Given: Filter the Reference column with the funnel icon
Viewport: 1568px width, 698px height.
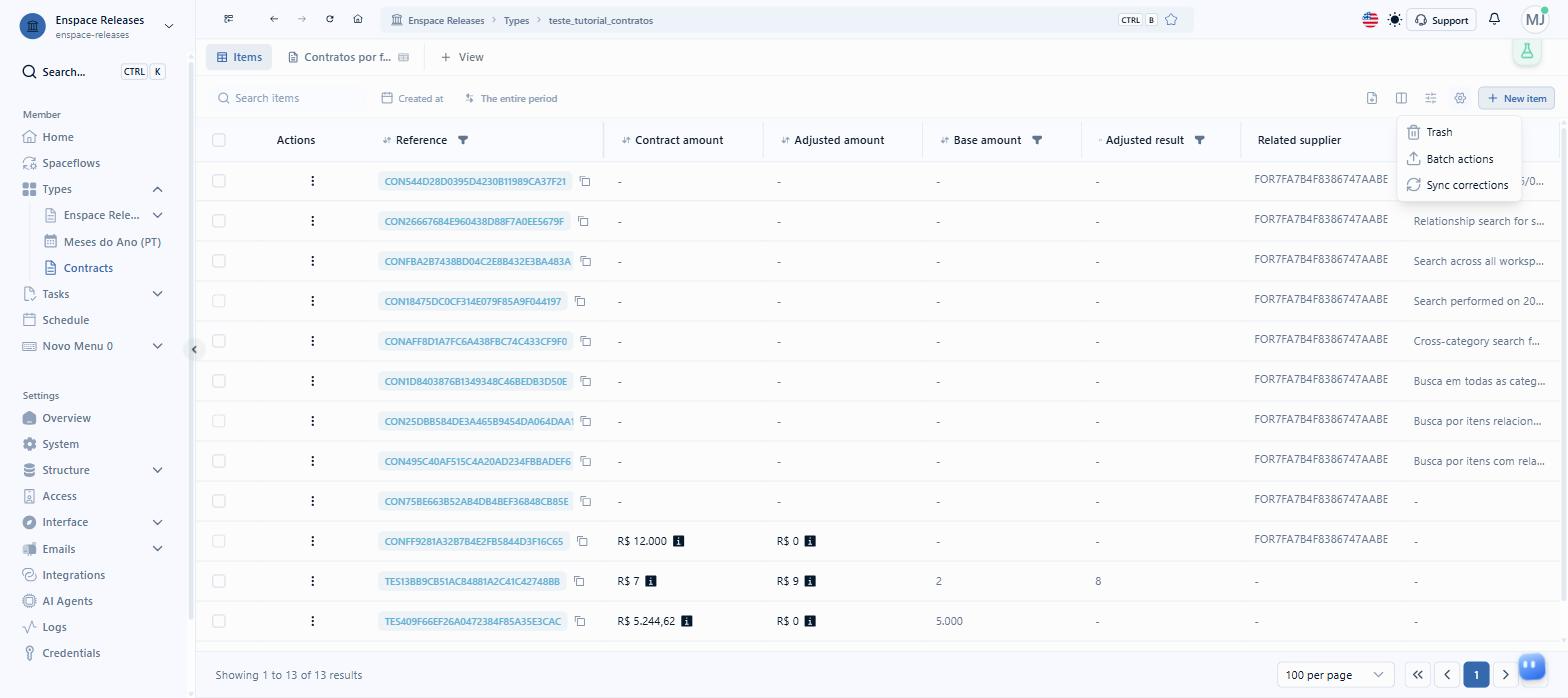Looking at the screenshot, I should pos(462,140).
